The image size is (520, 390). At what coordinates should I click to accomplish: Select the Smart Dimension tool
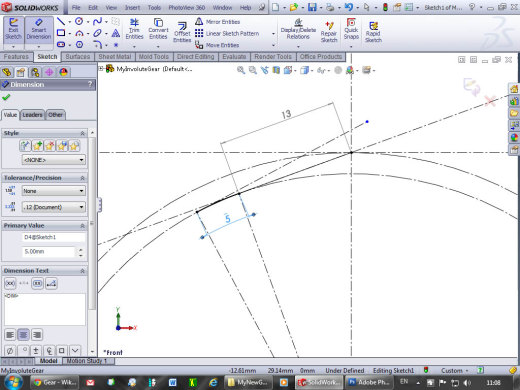click(x=39, y=29)
